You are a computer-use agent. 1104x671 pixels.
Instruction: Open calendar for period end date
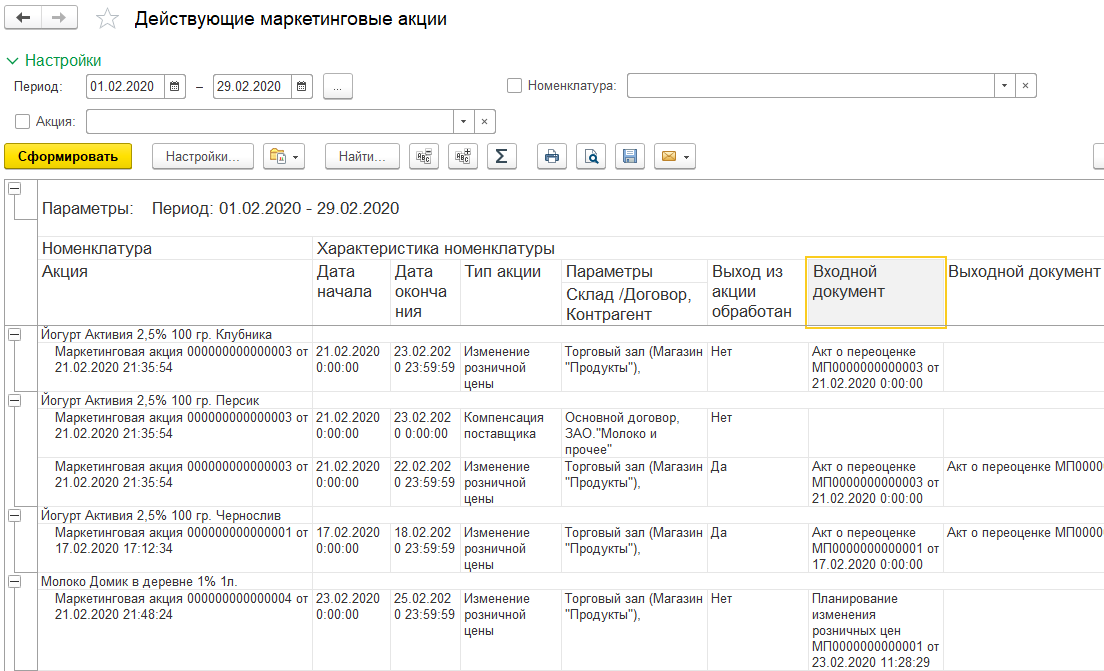click(x=302, y=87)
